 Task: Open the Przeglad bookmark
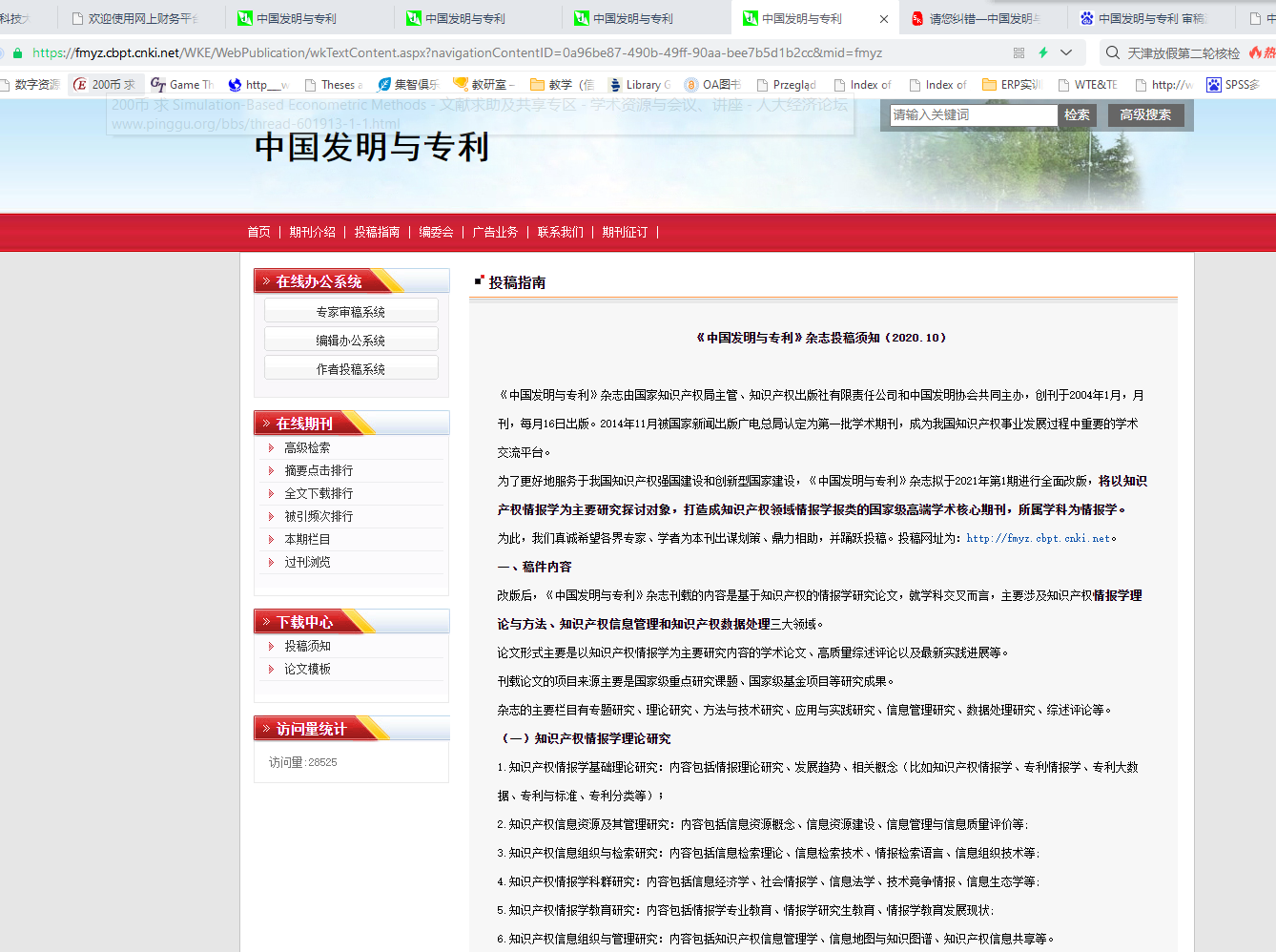click(x=786, y=85)
